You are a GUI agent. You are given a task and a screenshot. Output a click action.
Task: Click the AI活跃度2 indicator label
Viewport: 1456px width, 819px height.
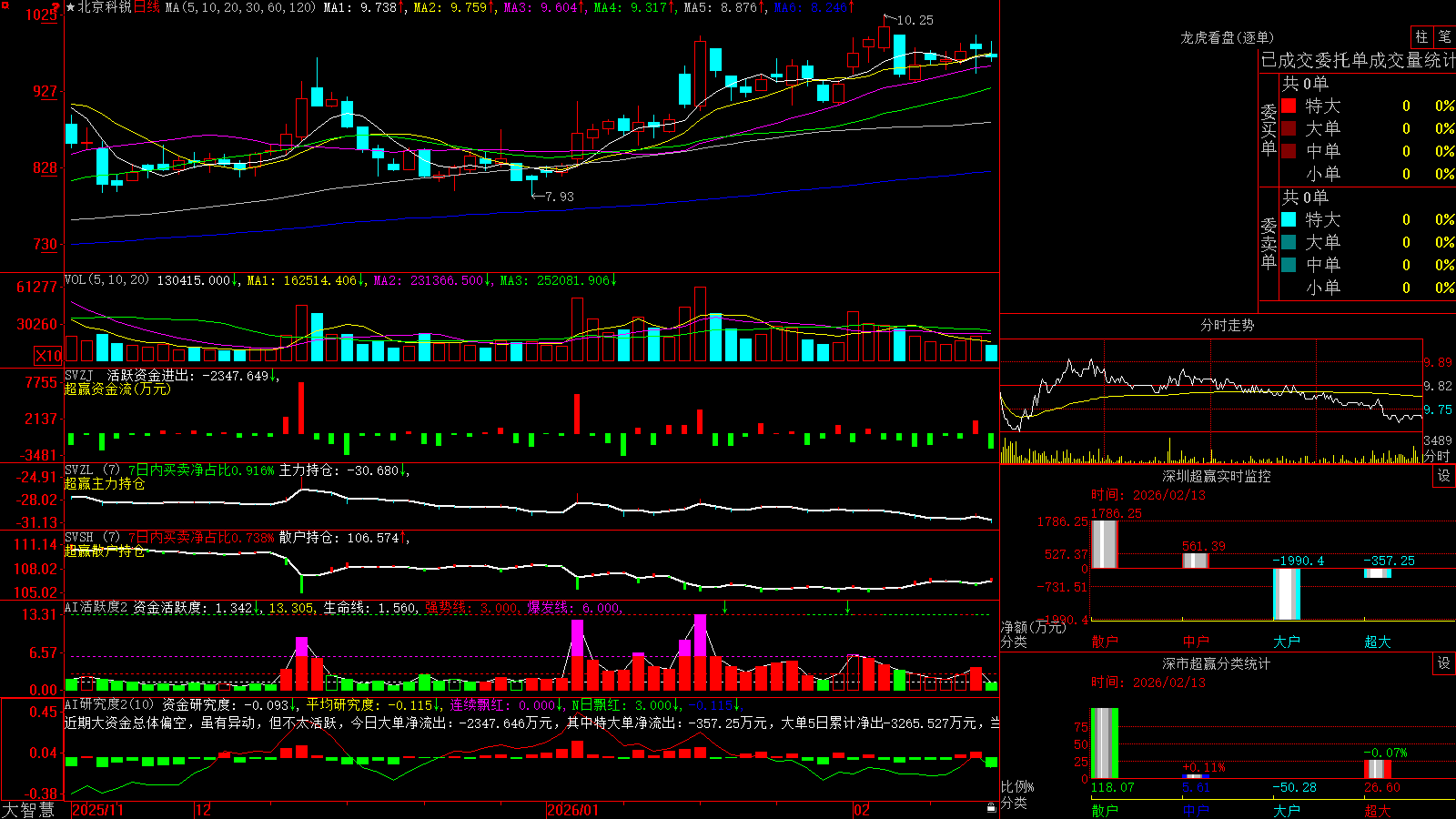pos(96,608)
